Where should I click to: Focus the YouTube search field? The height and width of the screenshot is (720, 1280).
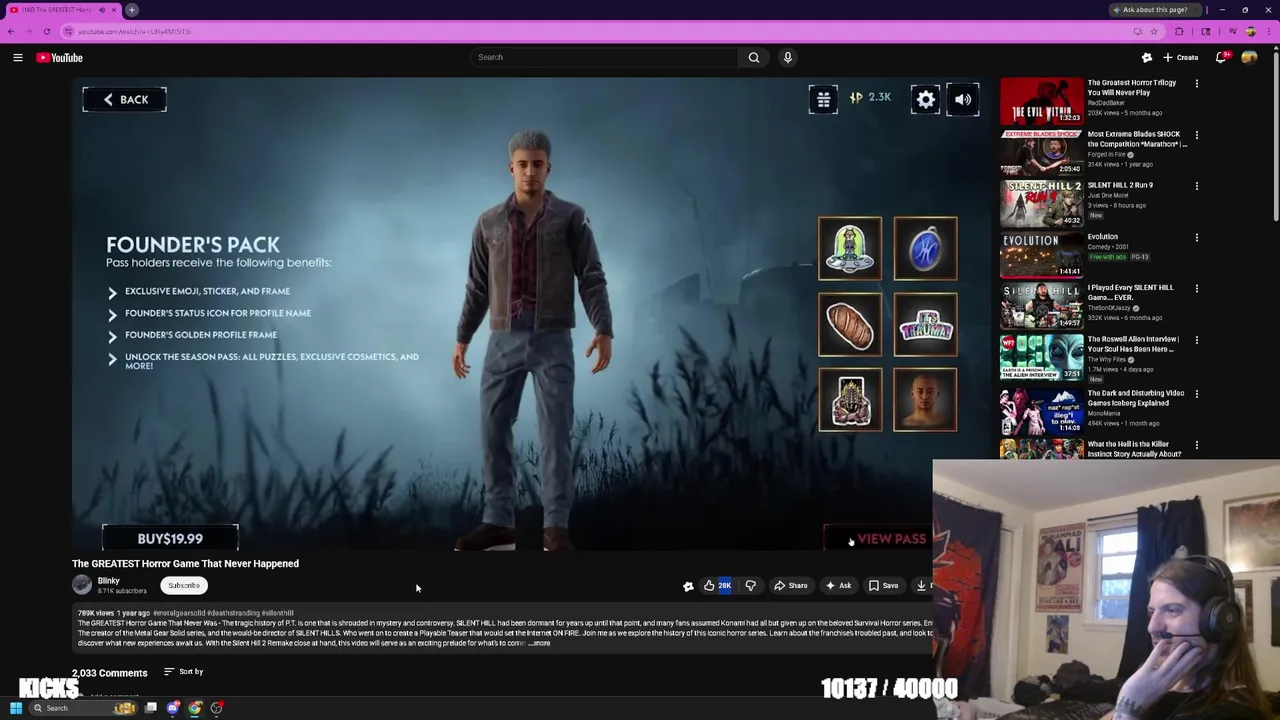605,57
